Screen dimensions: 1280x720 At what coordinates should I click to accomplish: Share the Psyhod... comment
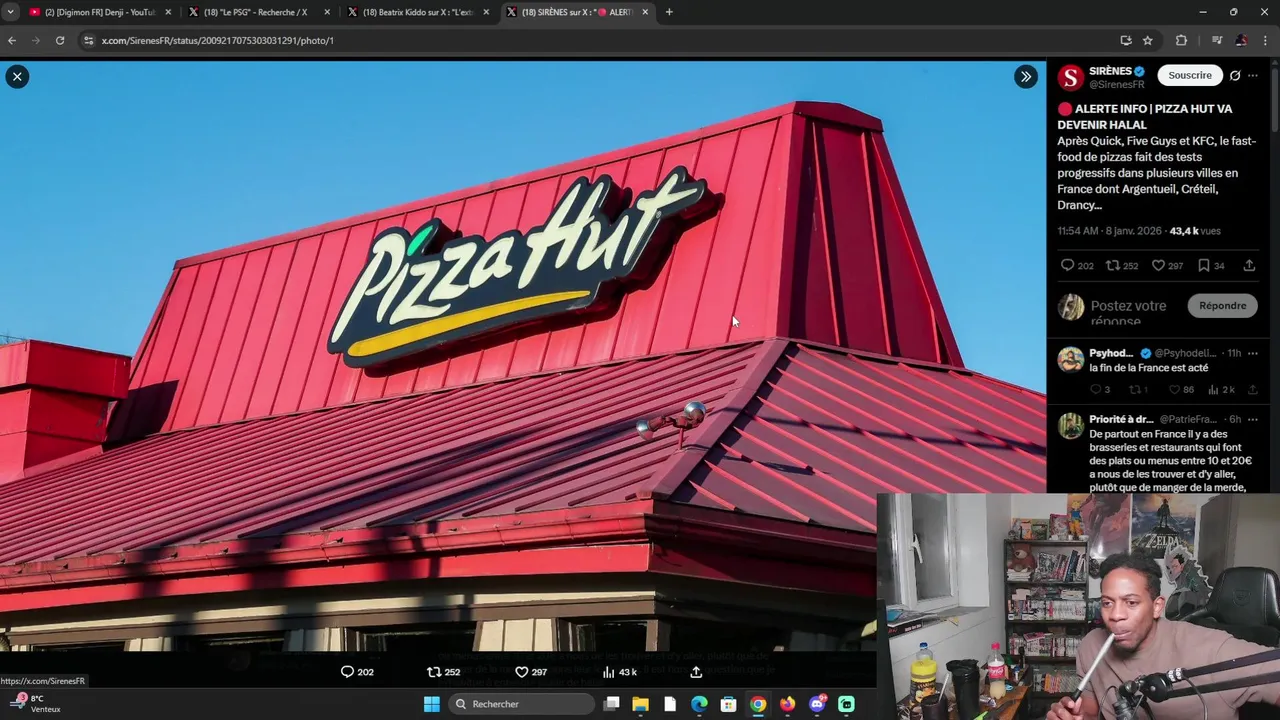click(1252, 389)
